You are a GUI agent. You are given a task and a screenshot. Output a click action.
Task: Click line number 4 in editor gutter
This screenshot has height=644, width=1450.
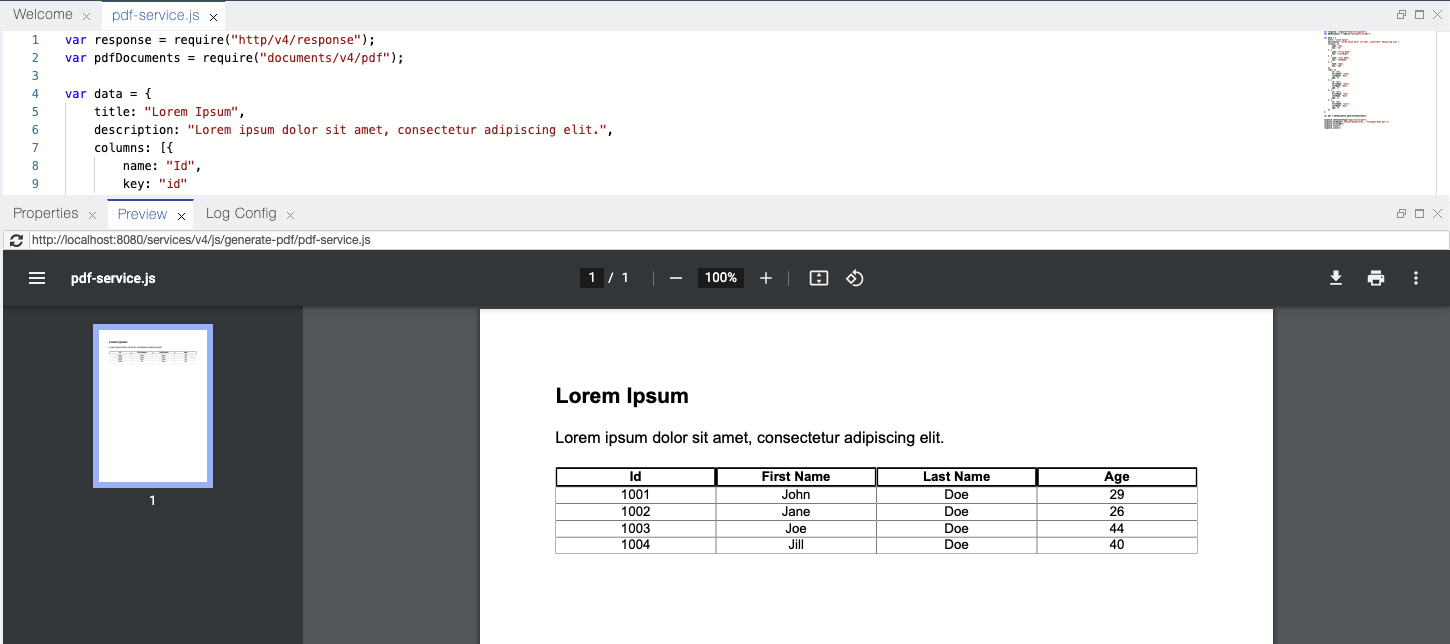pyautogui.click(x=35, y=94)
